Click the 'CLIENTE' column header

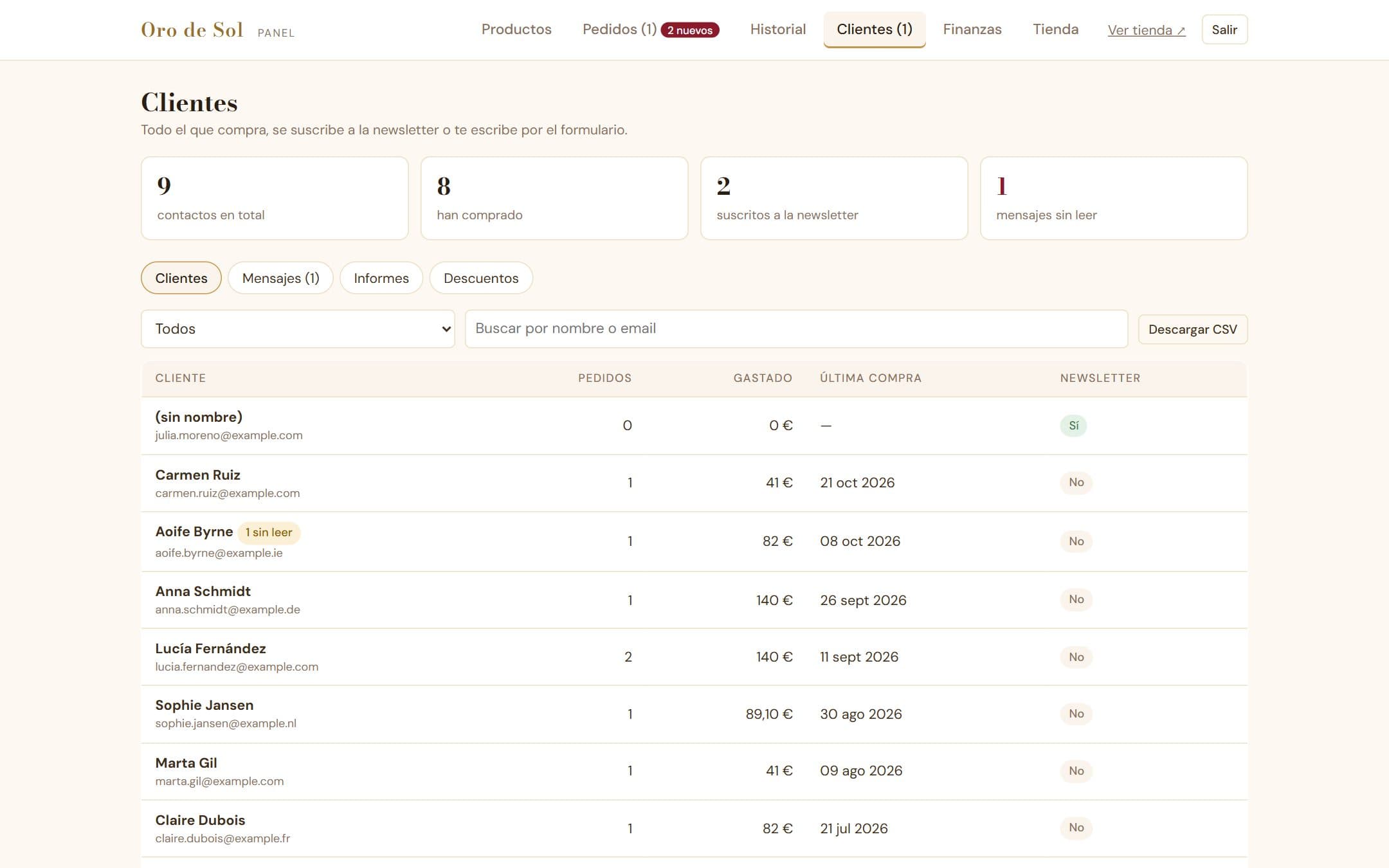point(180,378)
